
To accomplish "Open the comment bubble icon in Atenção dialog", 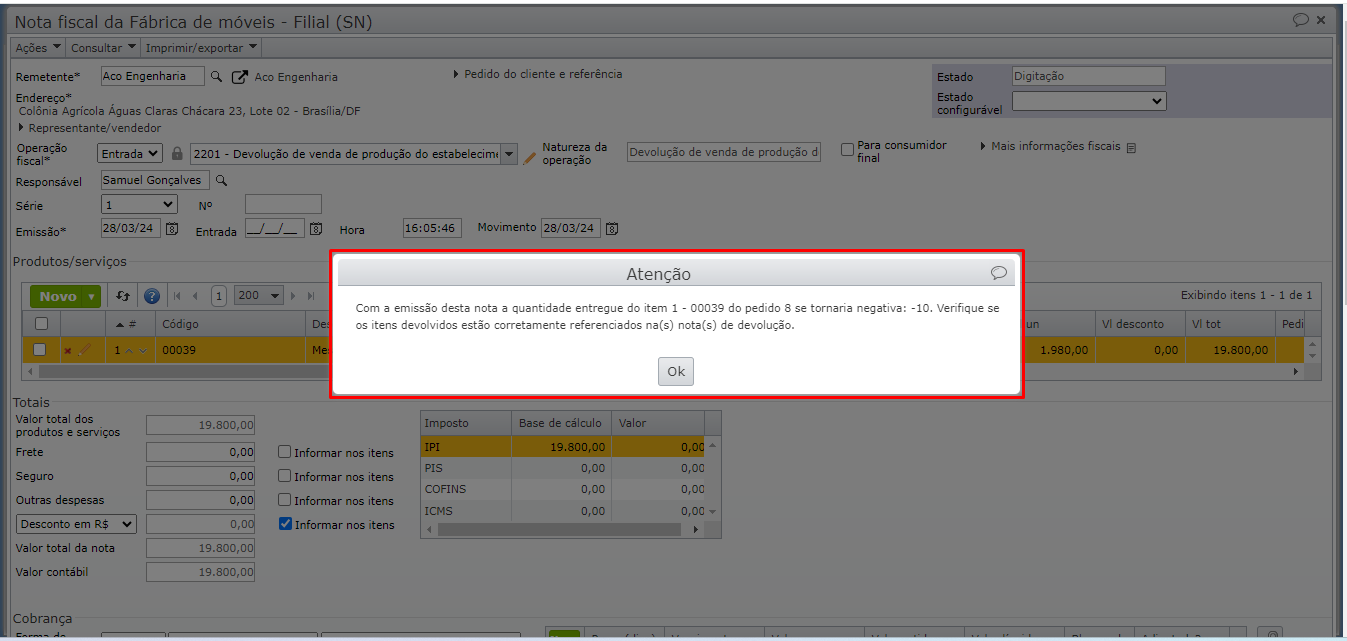I will coord(998,273).
